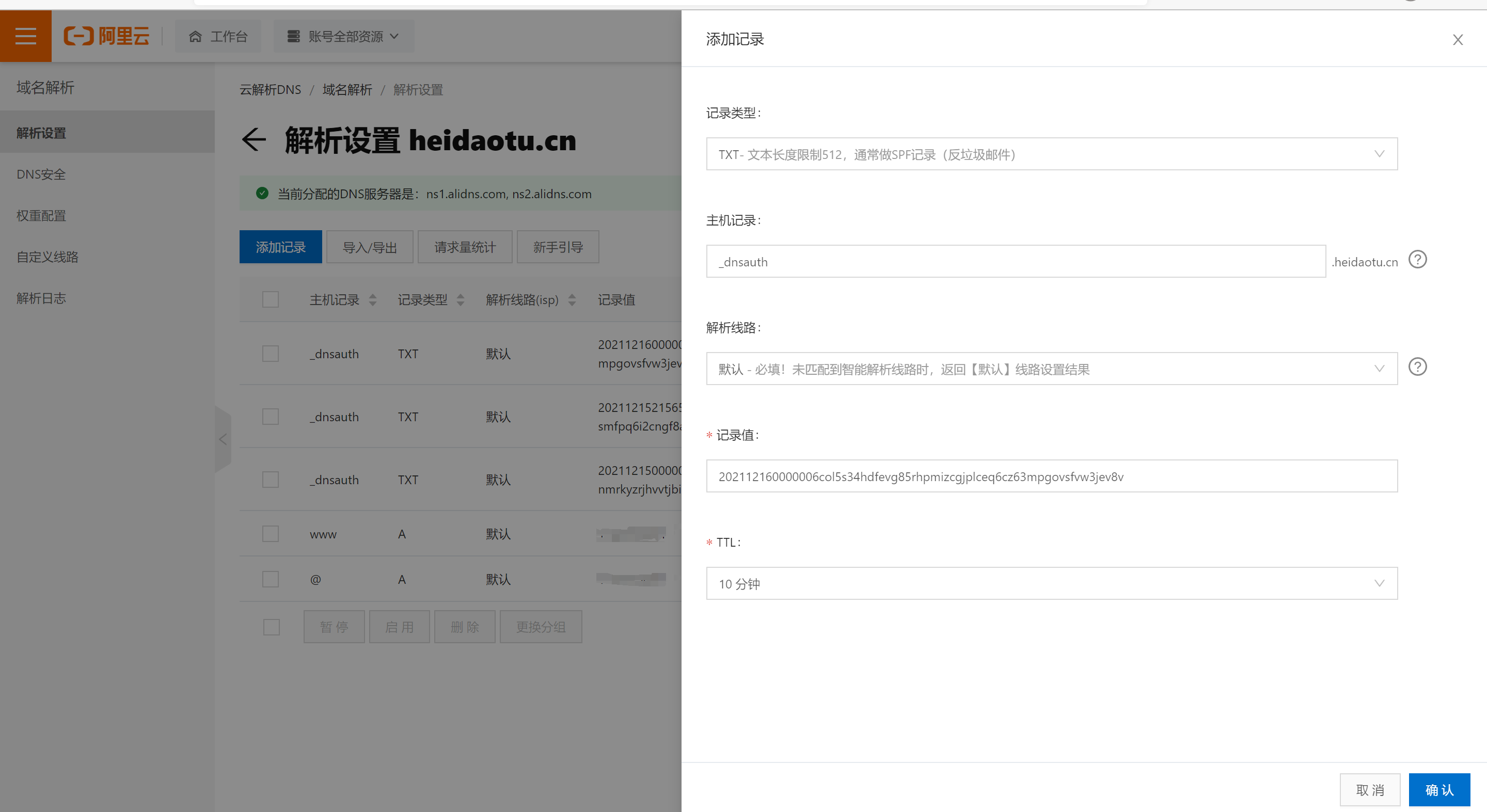Close the 添加记录 panel with X
Image resolution: width=1487 pixels, height=812 pixels.
coord(1458,40)
